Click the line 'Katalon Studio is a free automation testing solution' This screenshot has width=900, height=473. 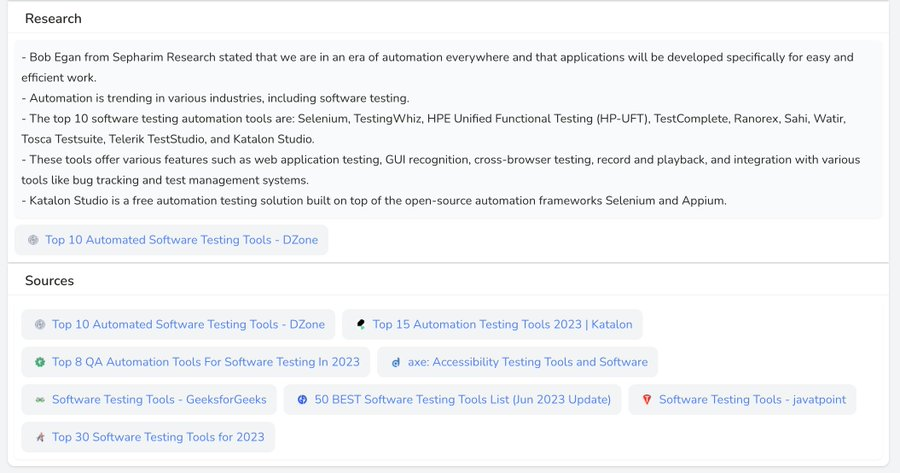click(x=374, y=201)
